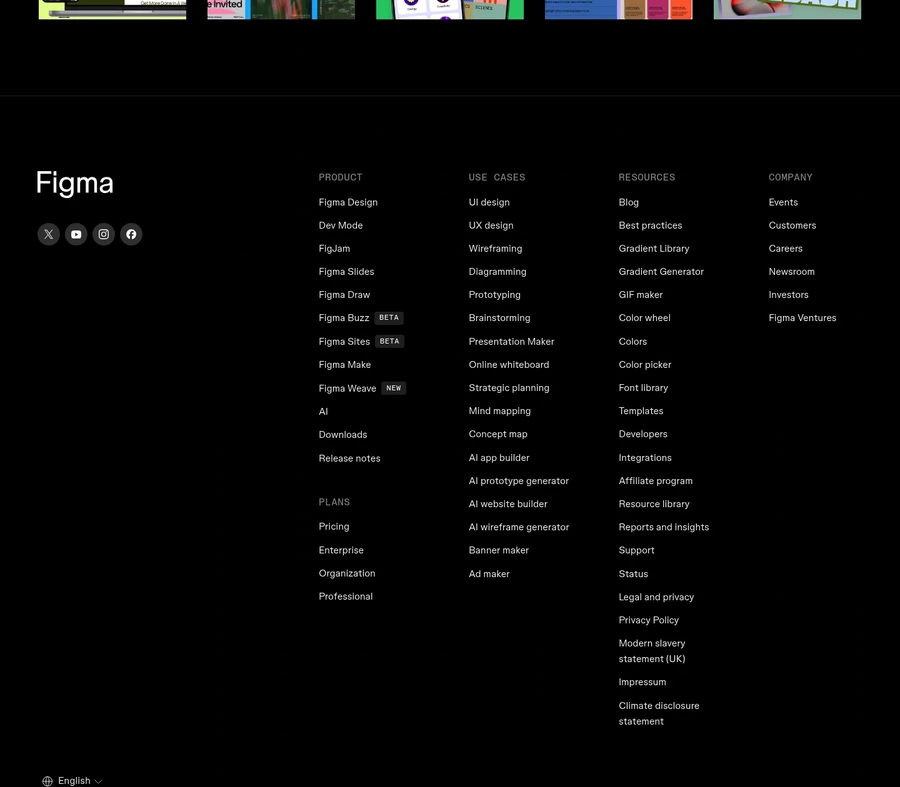
Task: Open Concept map link
Action: coord(498,434)
